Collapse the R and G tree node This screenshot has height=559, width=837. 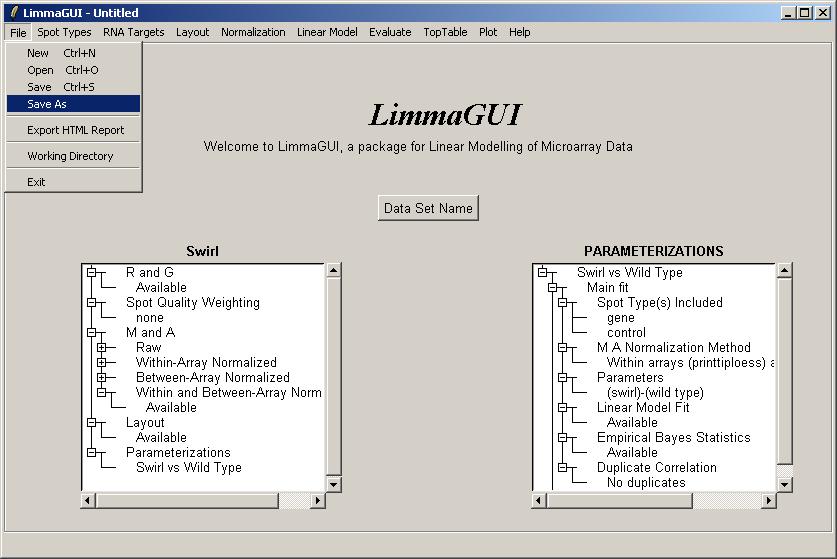(x=91, y=272)
